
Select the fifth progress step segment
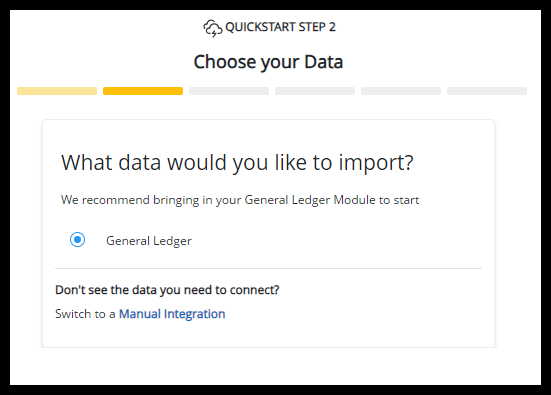tap(401, 91)
